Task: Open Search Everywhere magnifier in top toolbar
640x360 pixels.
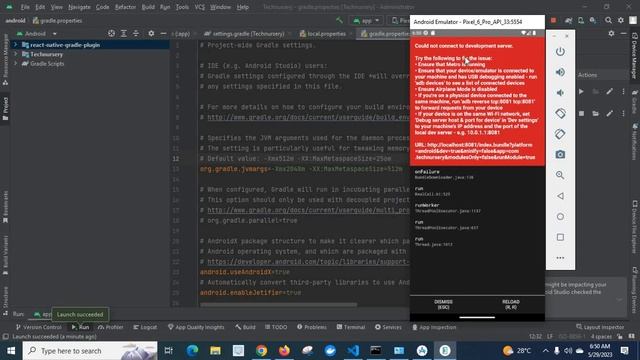Action: (609, 20)
